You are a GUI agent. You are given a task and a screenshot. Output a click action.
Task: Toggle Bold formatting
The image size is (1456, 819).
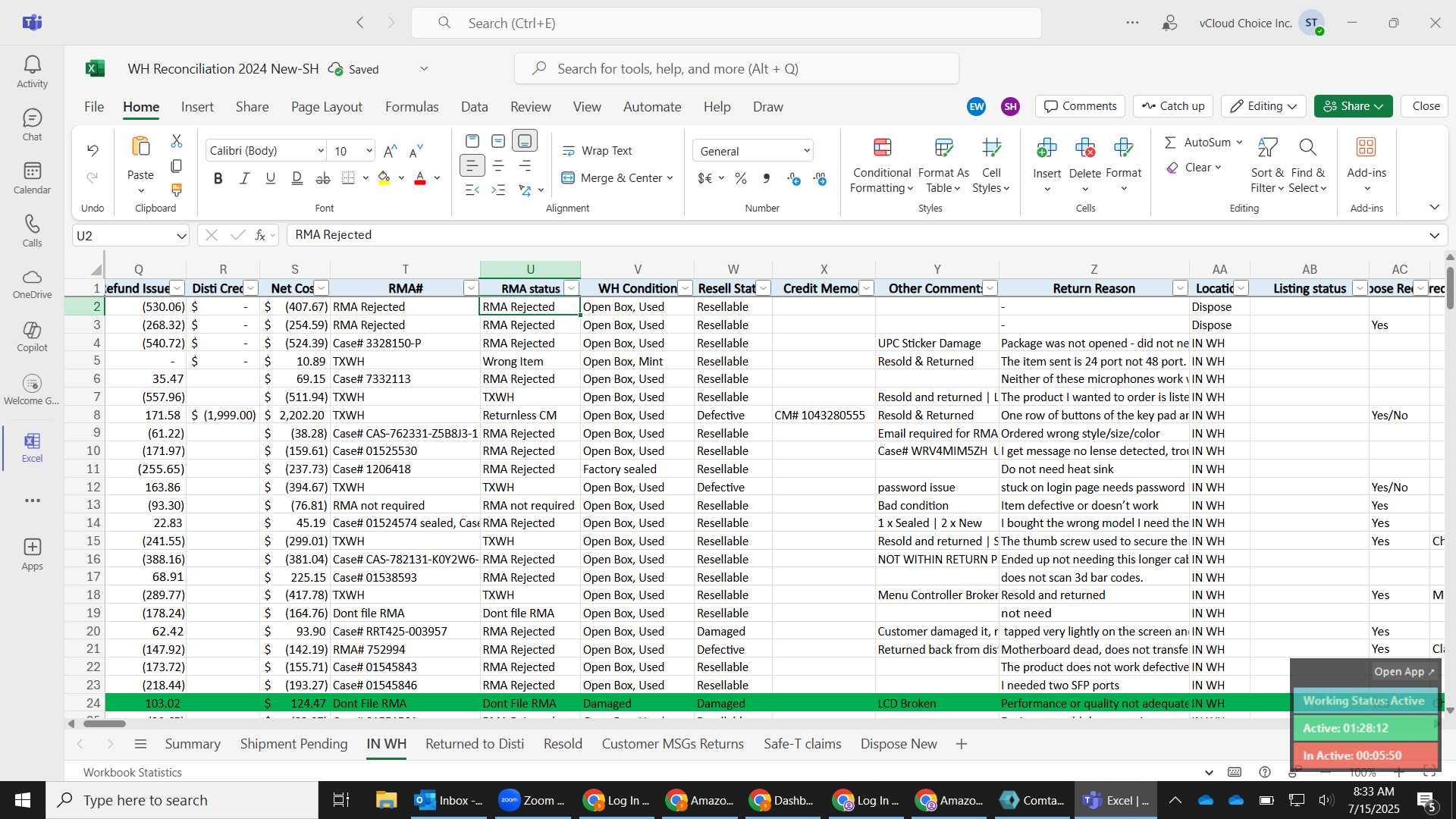[218, 178]
